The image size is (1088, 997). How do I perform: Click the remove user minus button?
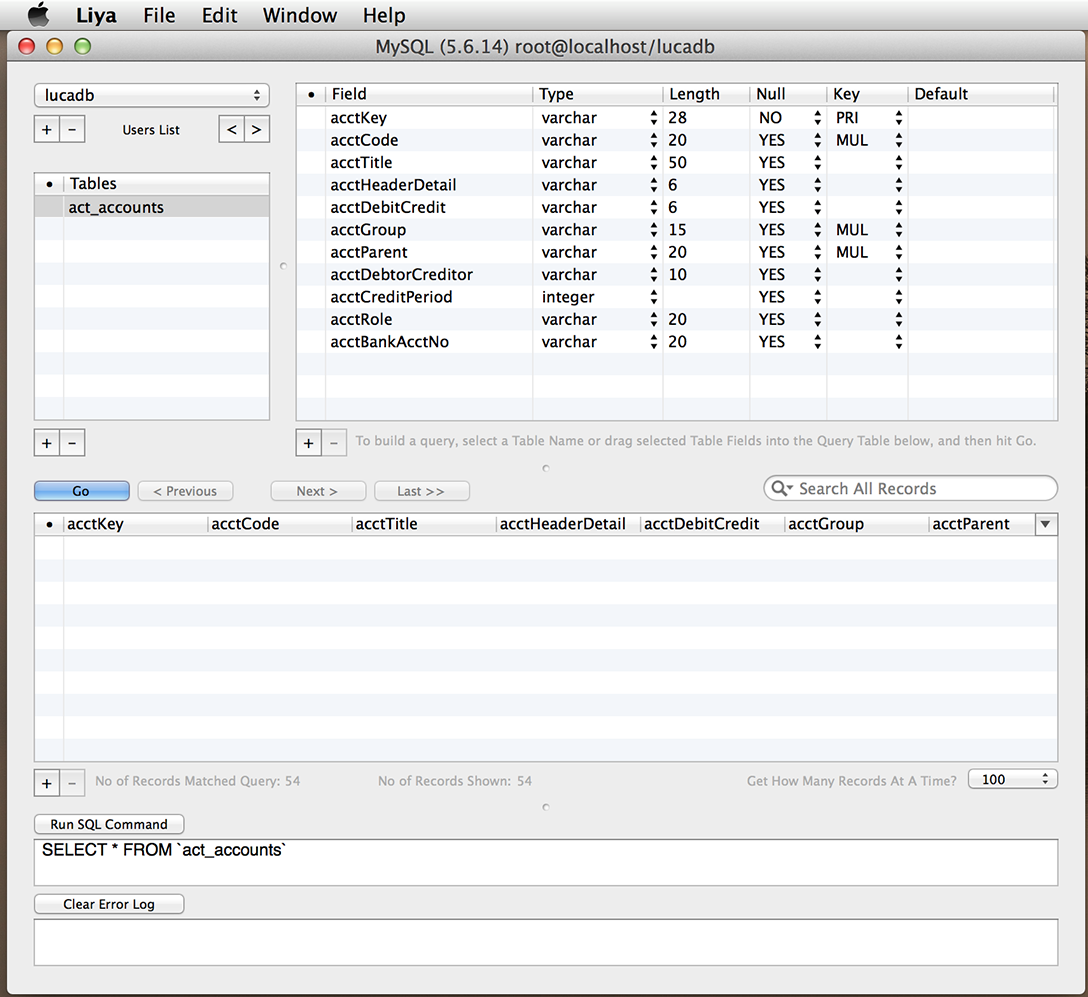pyautogui.click(x=72, y=130)
